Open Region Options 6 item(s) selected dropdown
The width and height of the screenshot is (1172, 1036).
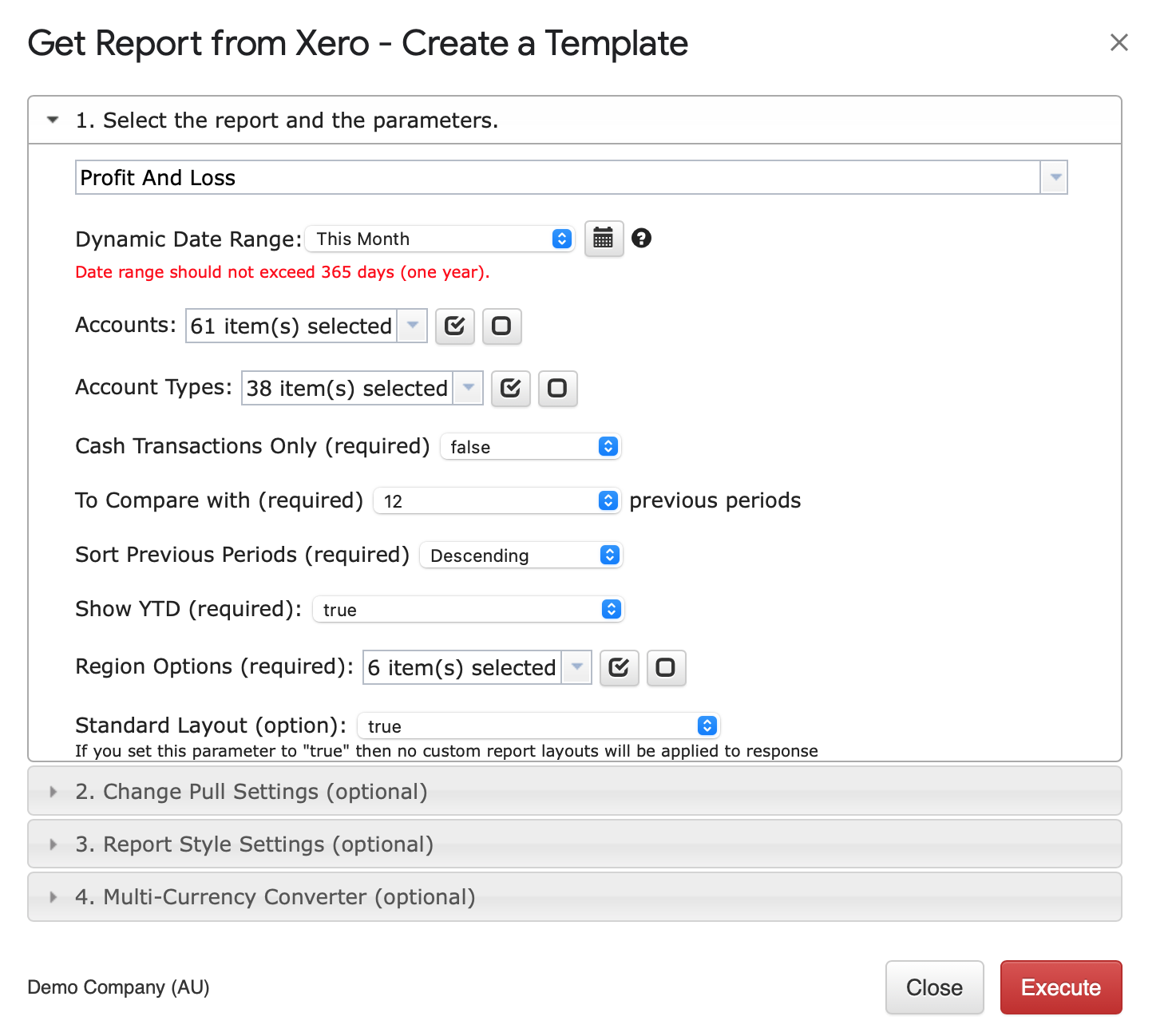pyautogui.click(x=477, y=667)
